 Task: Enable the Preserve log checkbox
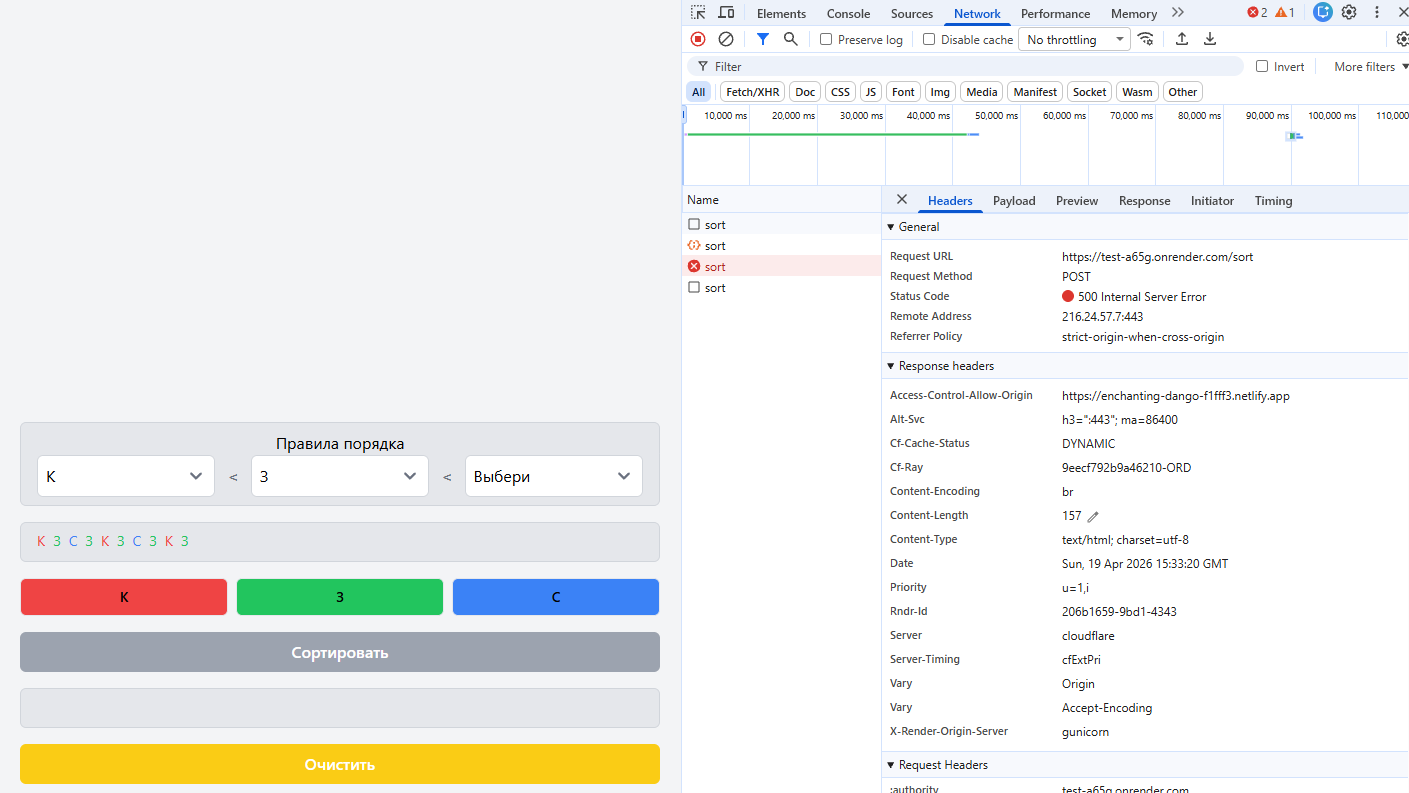point(826,40)
